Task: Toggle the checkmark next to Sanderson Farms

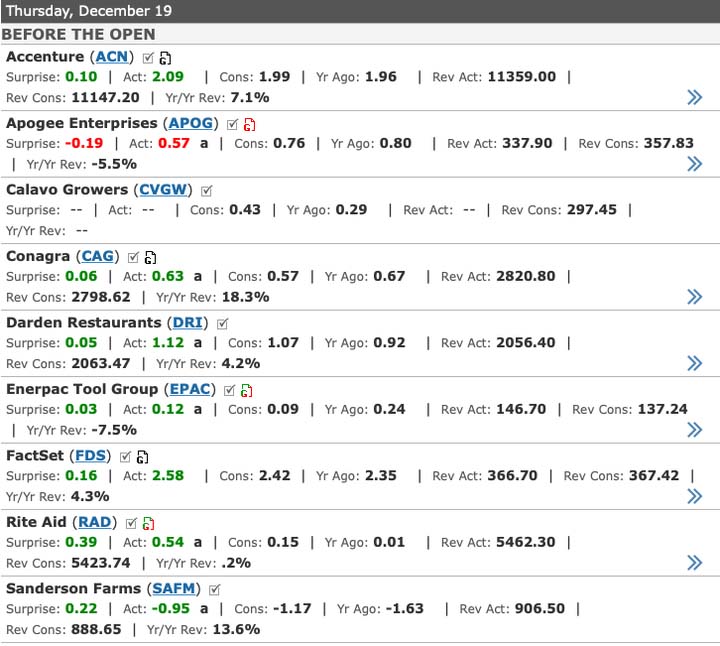Action: 215,589
